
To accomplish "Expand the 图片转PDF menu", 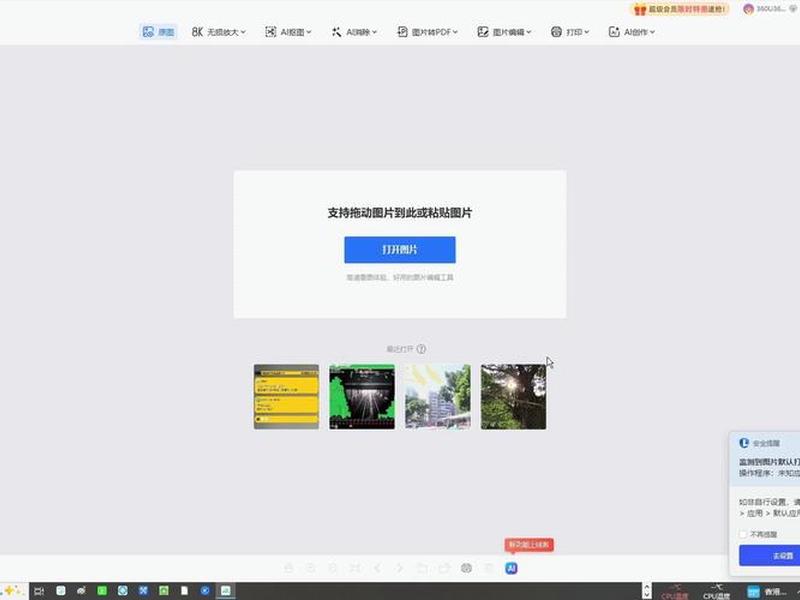I will click(x=428, y=32).
